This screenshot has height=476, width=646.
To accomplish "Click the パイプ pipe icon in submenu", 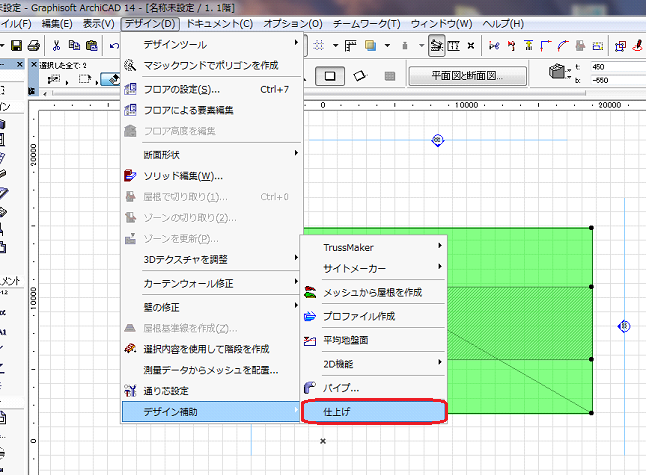I will click(310, 387).
